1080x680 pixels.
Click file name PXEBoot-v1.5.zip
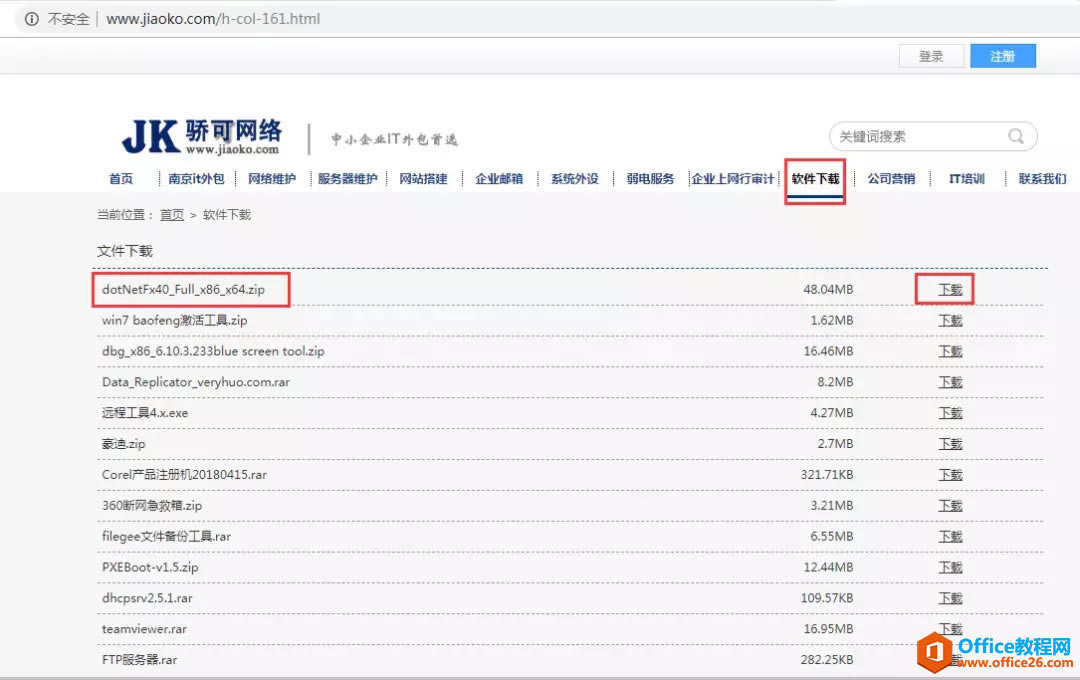tap(150, 567)
